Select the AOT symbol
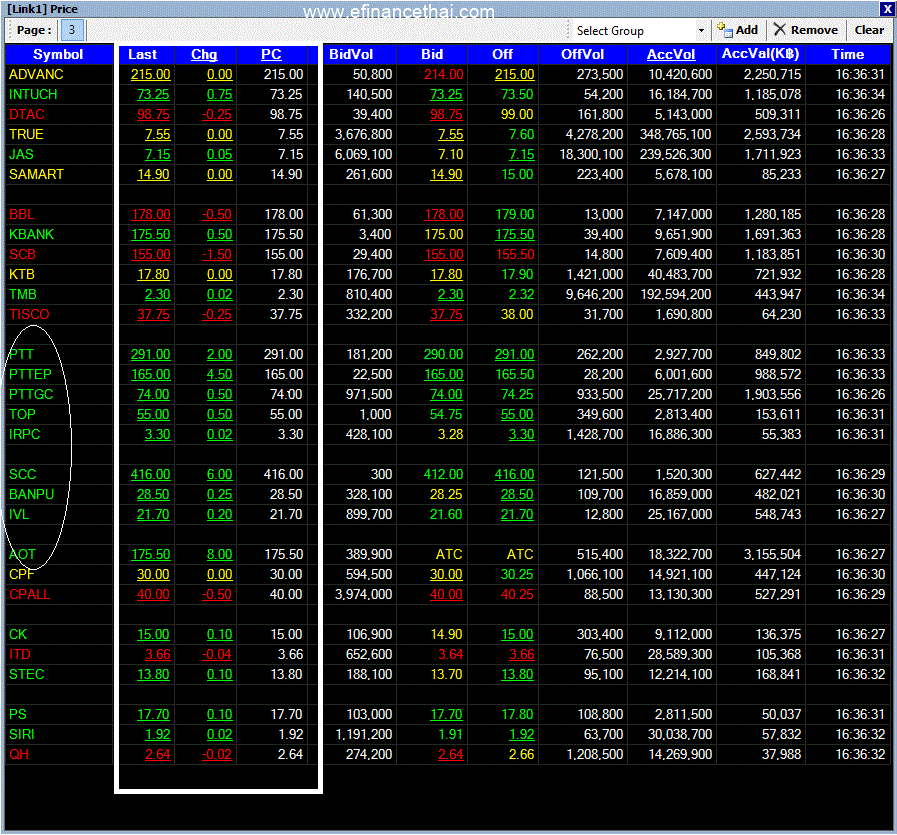Image resolution: width=897 pixels, height=835 pixels. click(x=22, y=555)
